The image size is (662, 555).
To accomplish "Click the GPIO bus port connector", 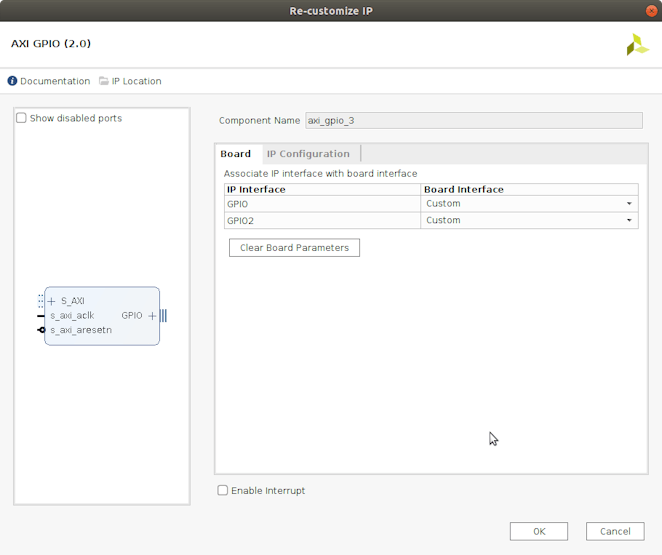I will [163, 315].
